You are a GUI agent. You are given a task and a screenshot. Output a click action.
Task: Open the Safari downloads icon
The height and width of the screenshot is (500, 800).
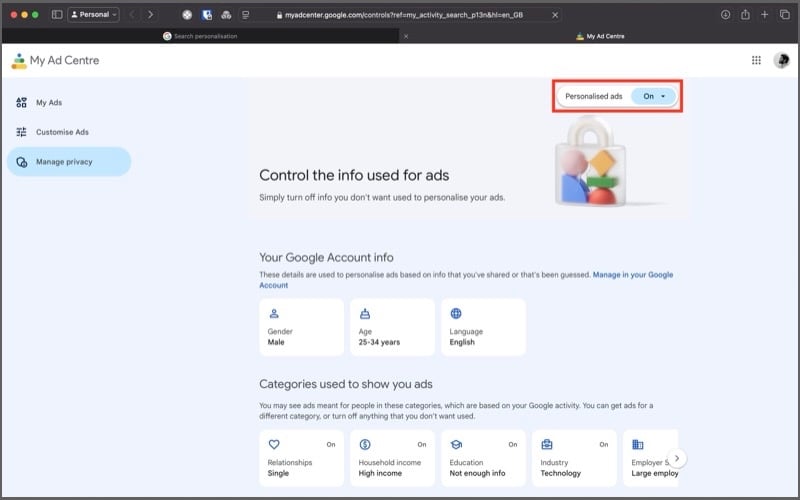(726, 15)
